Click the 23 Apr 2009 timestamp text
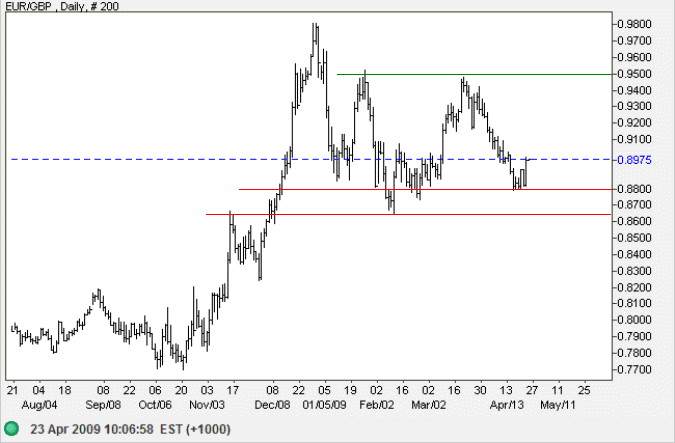Screen dimensions: 675x443 click(92, 429)
